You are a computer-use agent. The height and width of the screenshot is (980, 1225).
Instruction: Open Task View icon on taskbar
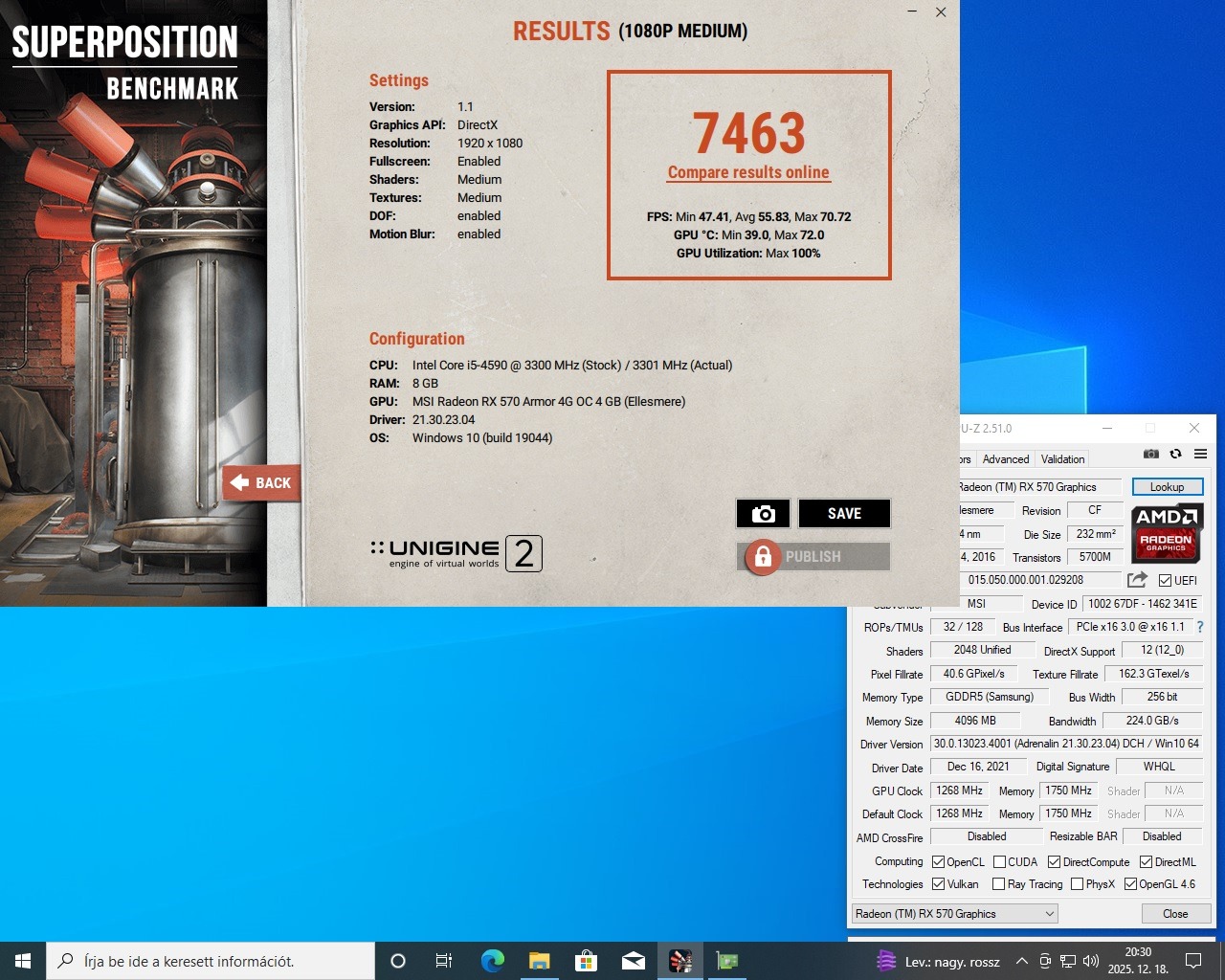coord(444,961)
